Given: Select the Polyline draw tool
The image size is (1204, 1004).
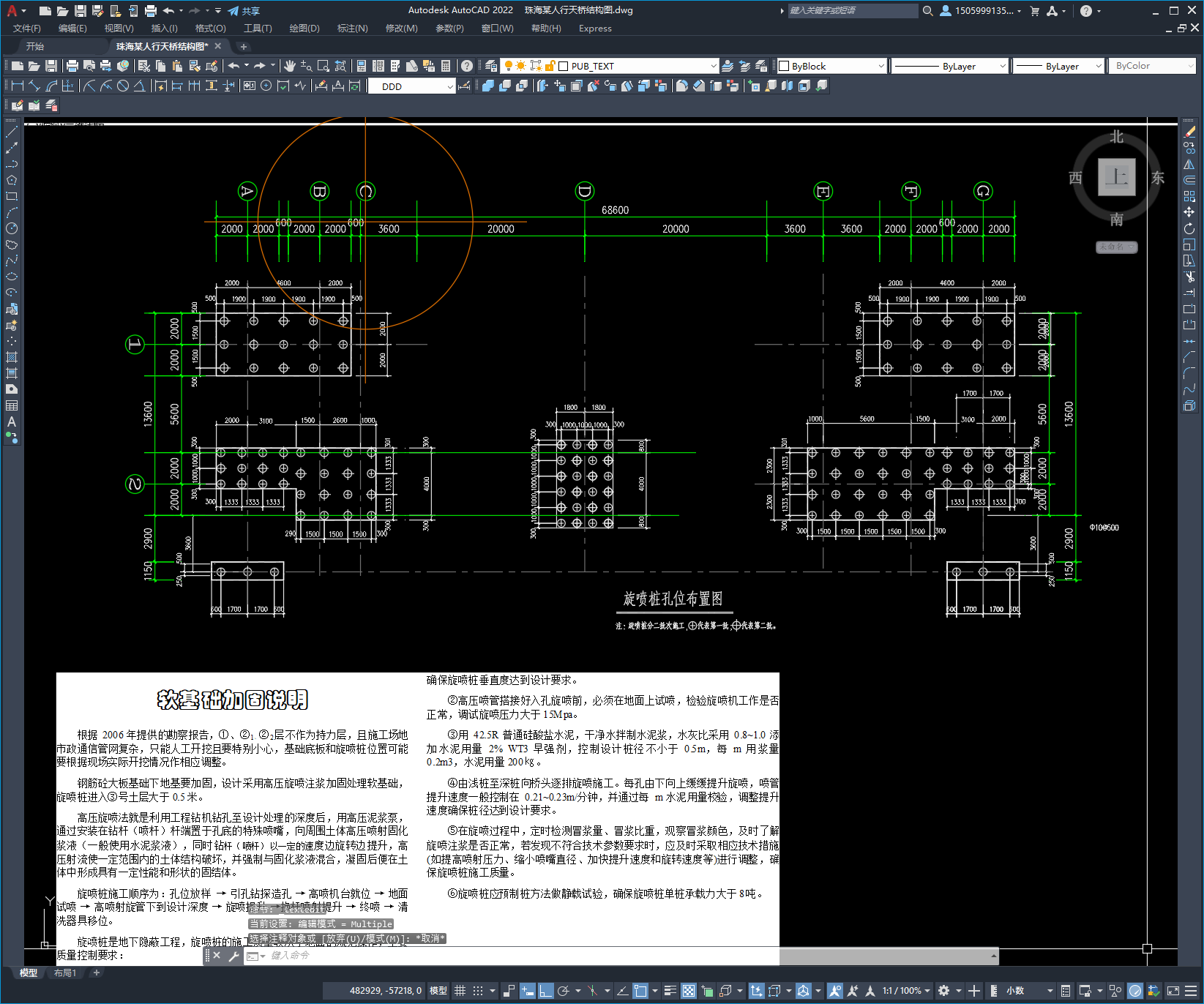Looking at the screenshot, I should (x=12, y=164).
